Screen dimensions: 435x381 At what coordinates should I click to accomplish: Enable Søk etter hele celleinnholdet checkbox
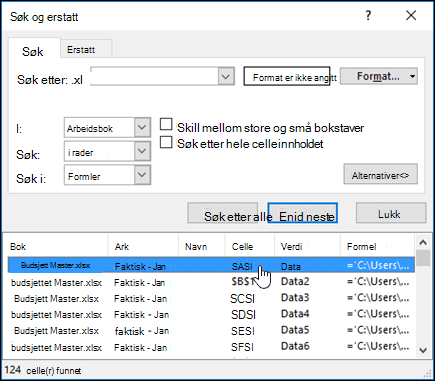166,142
